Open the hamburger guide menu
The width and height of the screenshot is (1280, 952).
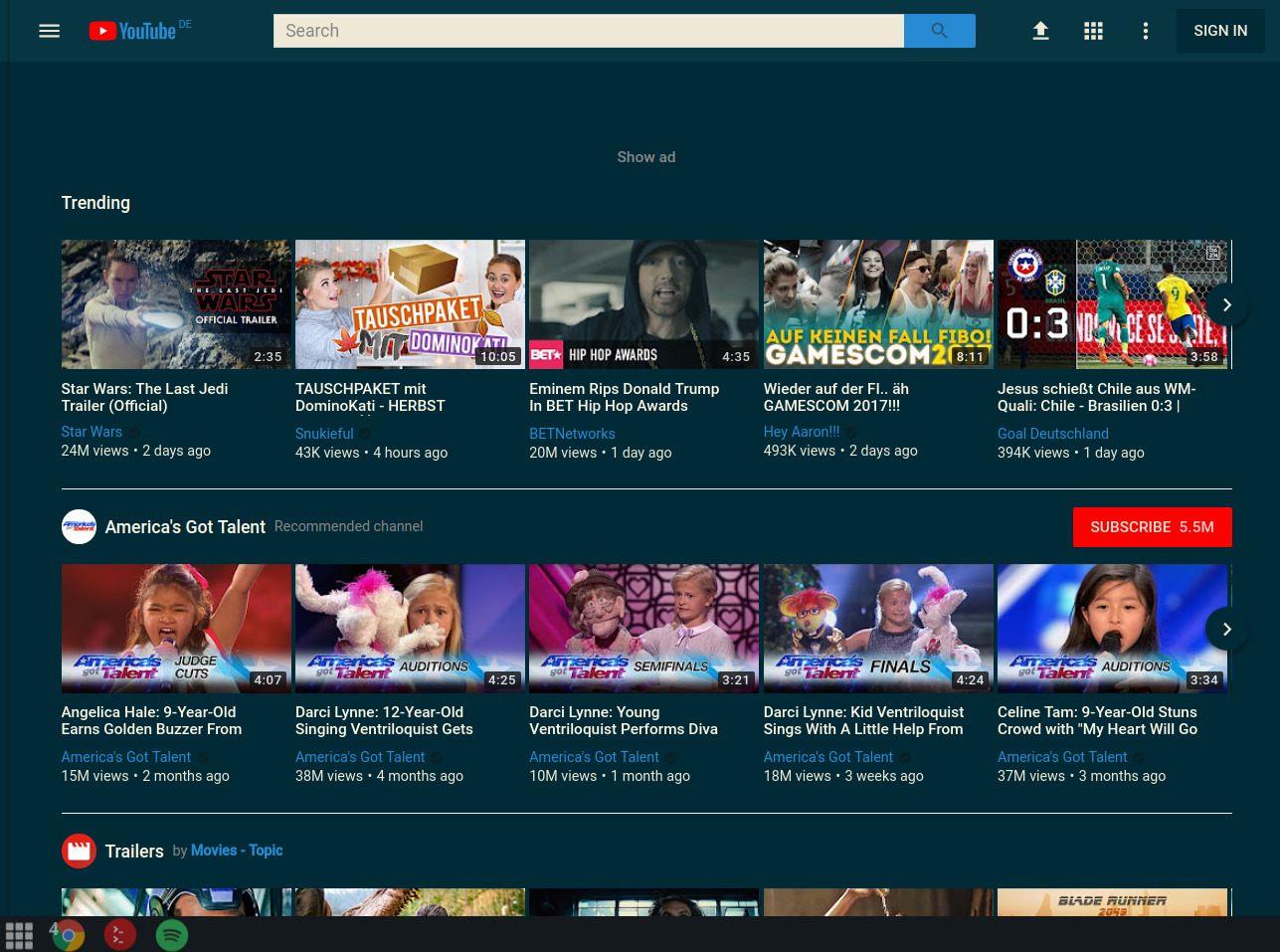click(x=49, y=31)
